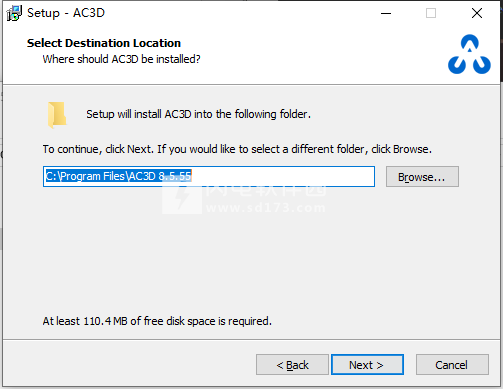Close the AC3D setup wizard window
503x389 pixels.
(477, 13)
